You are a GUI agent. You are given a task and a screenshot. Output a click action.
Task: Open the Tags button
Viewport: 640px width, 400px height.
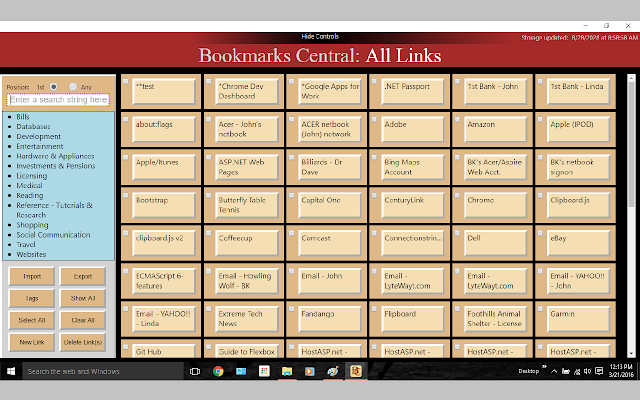coord(32,298)
